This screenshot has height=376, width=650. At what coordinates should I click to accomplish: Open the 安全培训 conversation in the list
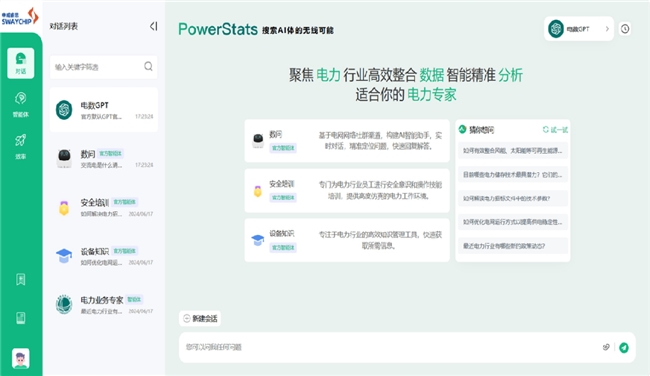pyautogui.click(x=104, y=207)
